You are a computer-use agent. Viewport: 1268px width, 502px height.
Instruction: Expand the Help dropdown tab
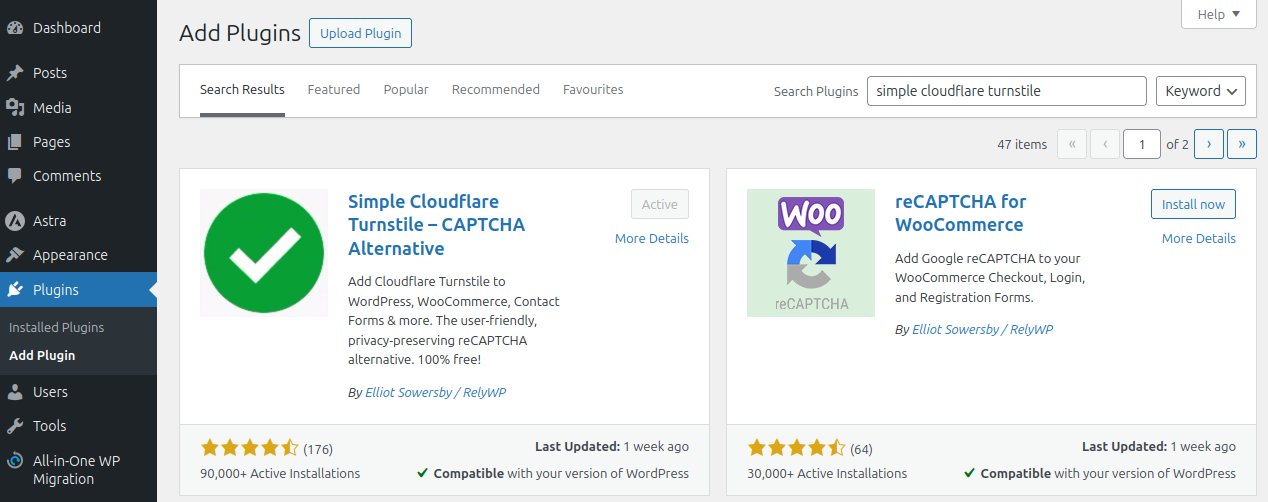(x=1218, y=14)
